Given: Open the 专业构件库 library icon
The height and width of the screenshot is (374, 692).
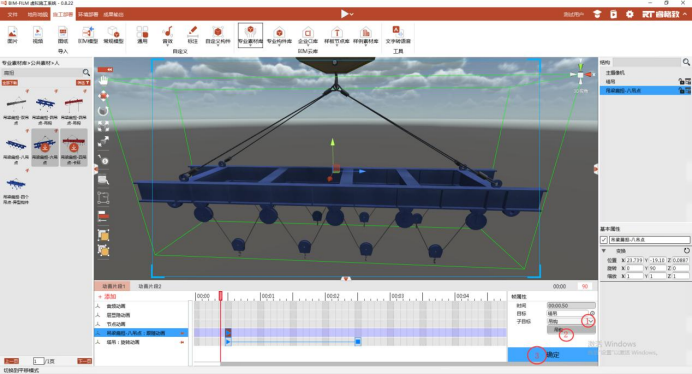Looking at the screenshot, I should [279, 35].
